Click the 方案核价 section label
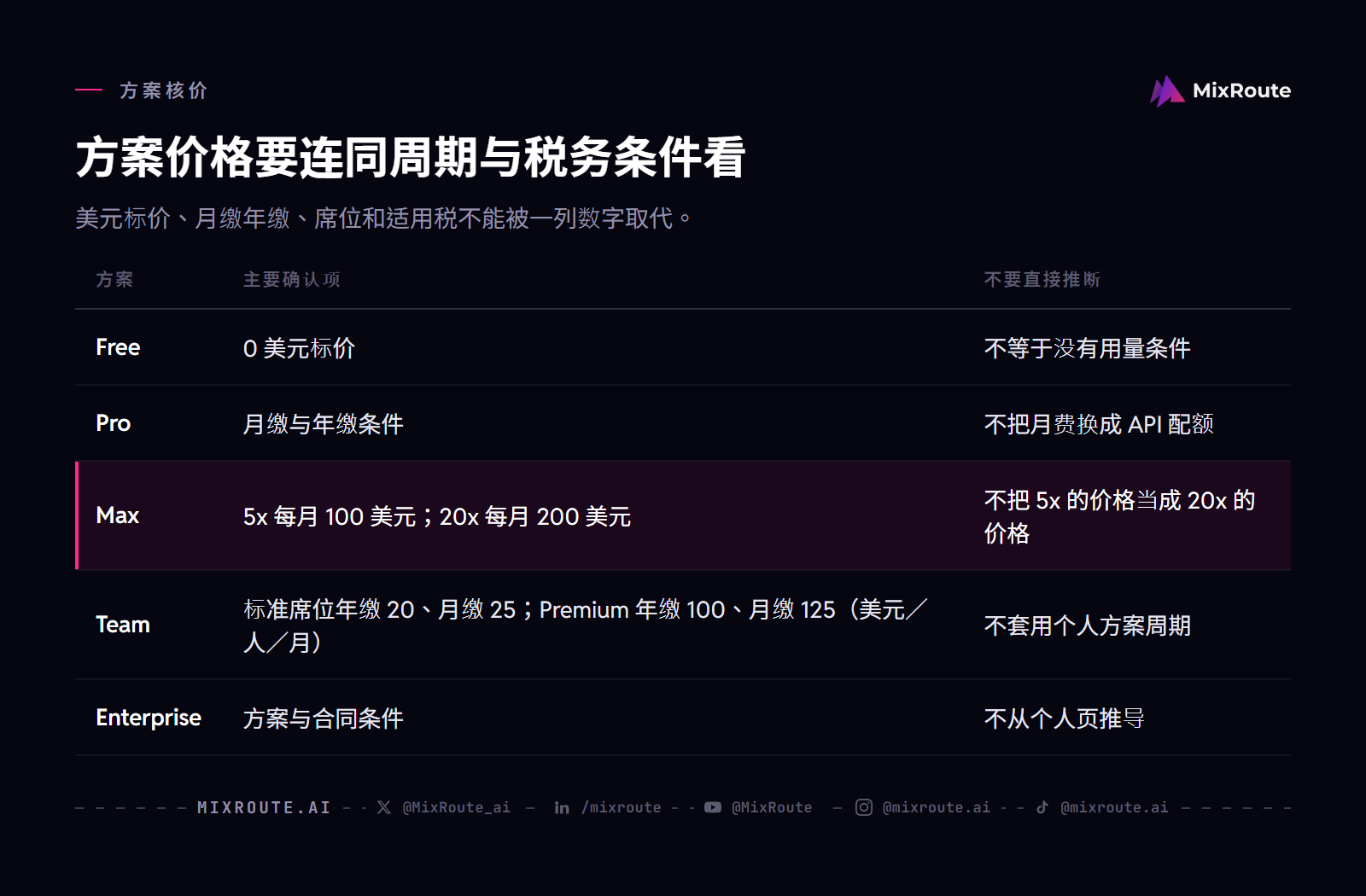Screen dimensions: 1366x896 [x=163, y=90]
